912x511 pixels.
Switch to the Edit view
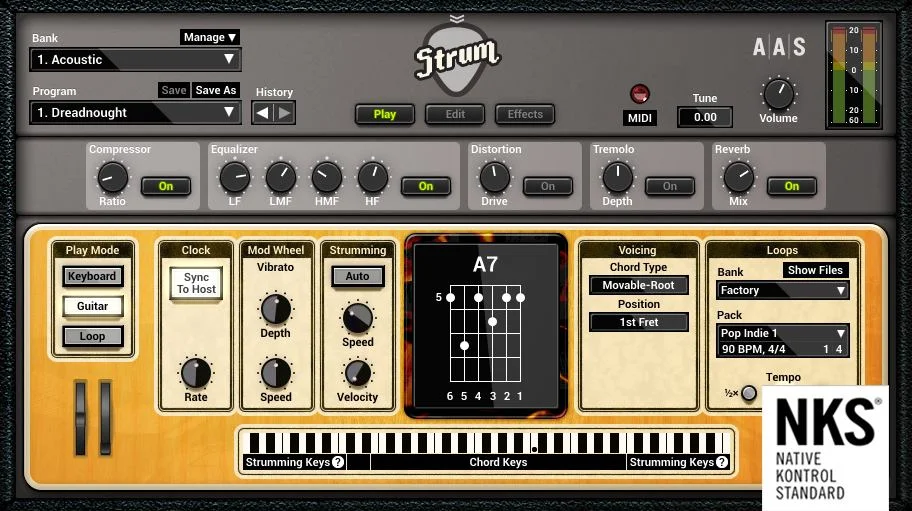(455, 114)
